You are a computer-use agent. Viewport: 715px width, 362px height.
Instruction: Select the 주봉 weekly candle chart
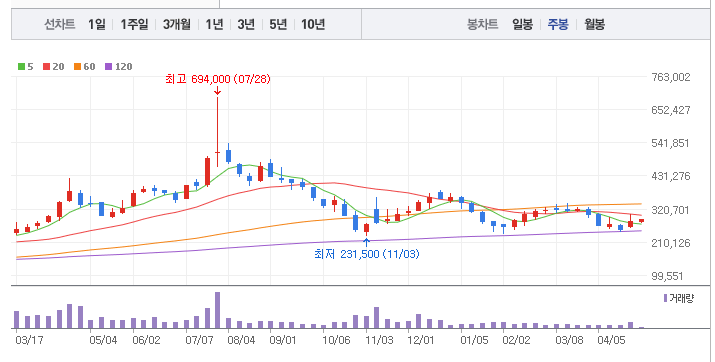(558, 24)
